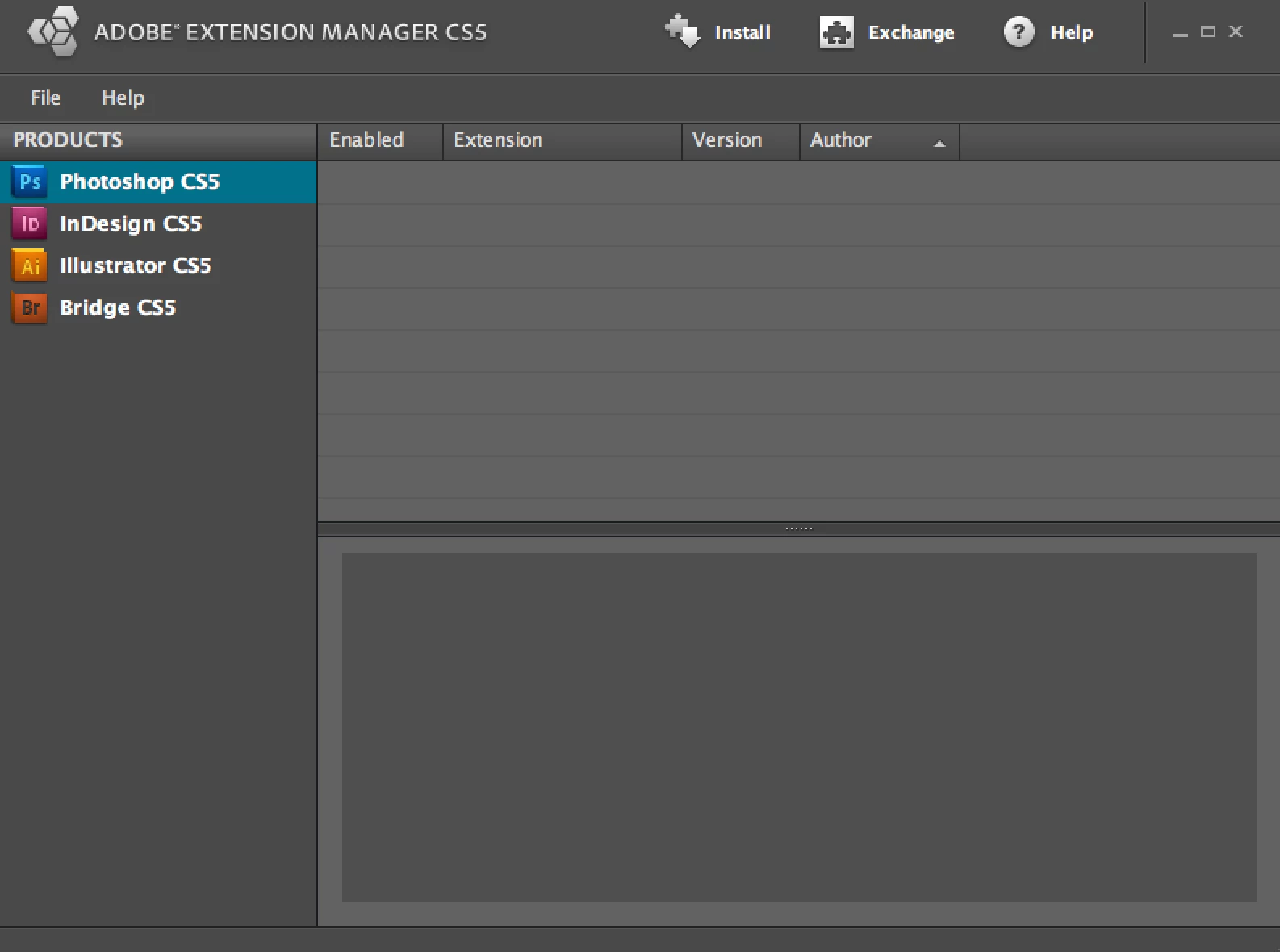This screenshot has height=952, width=1280.
Task: Open the File menu
Action: pyautogui.click(x=45, y=98)
